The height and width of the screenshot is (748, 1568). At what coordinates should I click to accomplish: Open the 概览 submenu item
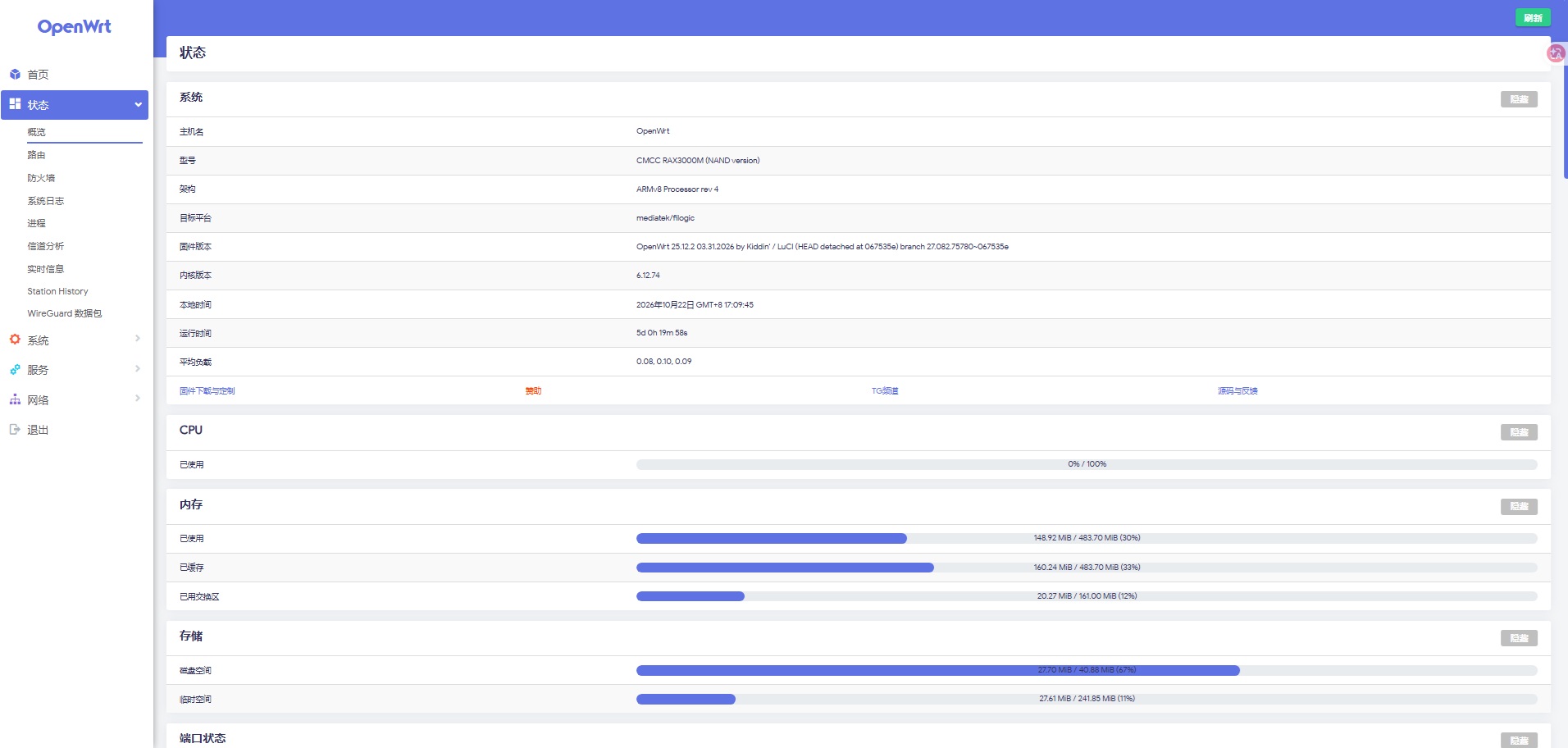(36, 132)
